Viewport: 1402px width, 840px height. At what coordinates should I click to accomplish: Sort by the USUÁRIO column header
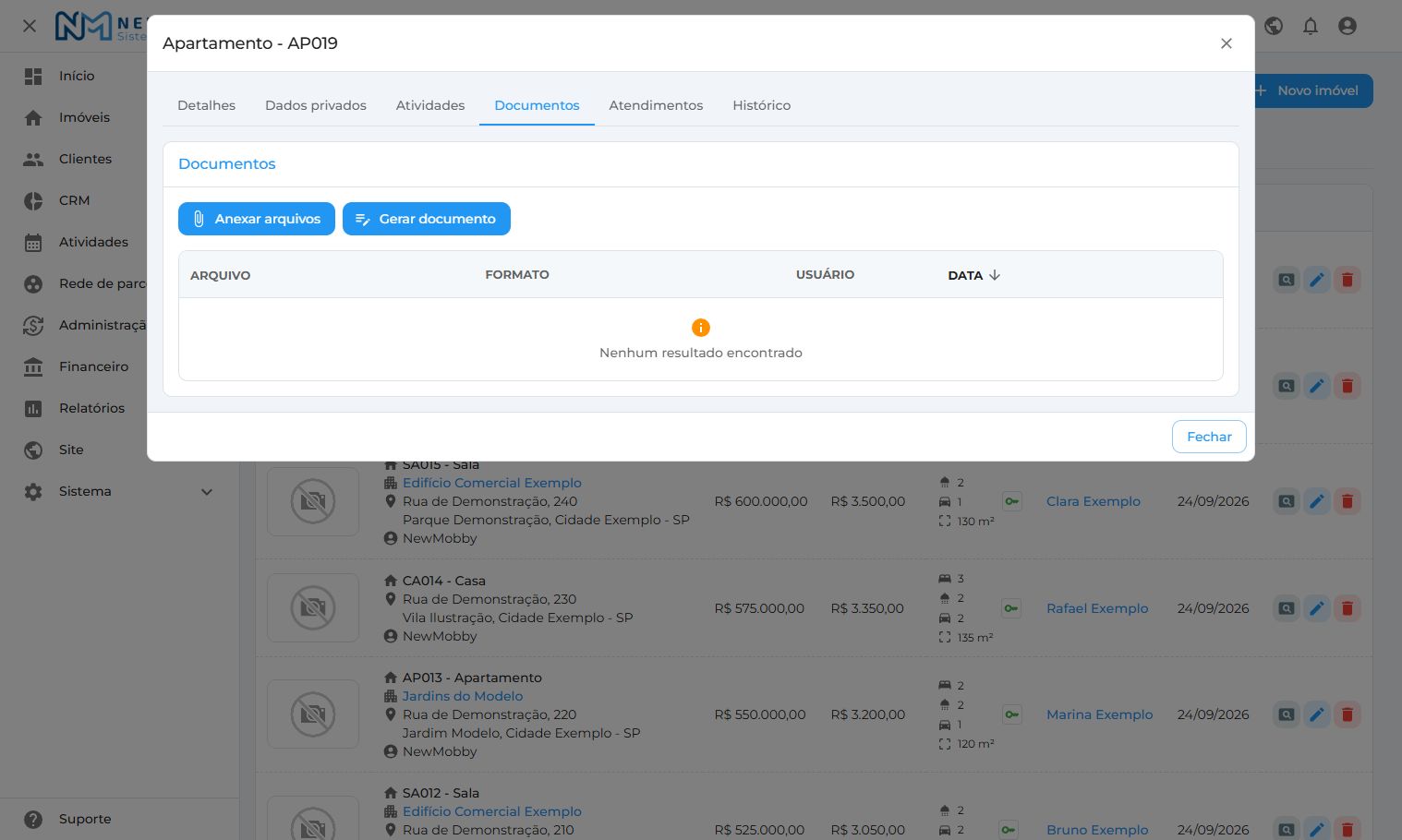click(825, 274)
